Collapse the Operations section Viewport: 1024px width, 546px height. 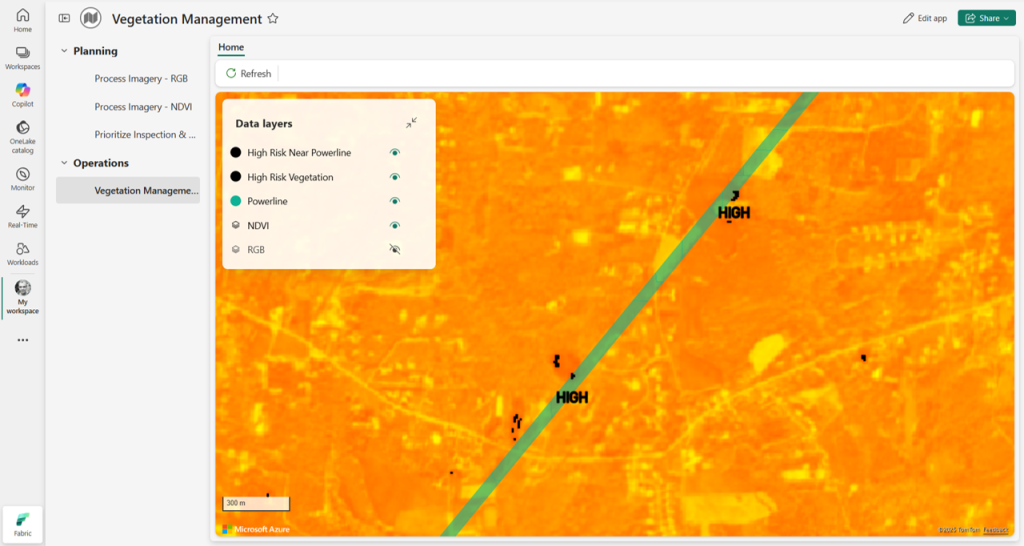pos(64,163)
